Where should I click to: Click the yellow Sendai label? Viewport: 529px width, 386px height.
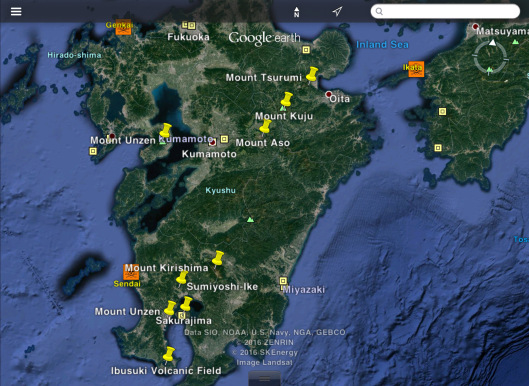[x=127, y=284]
